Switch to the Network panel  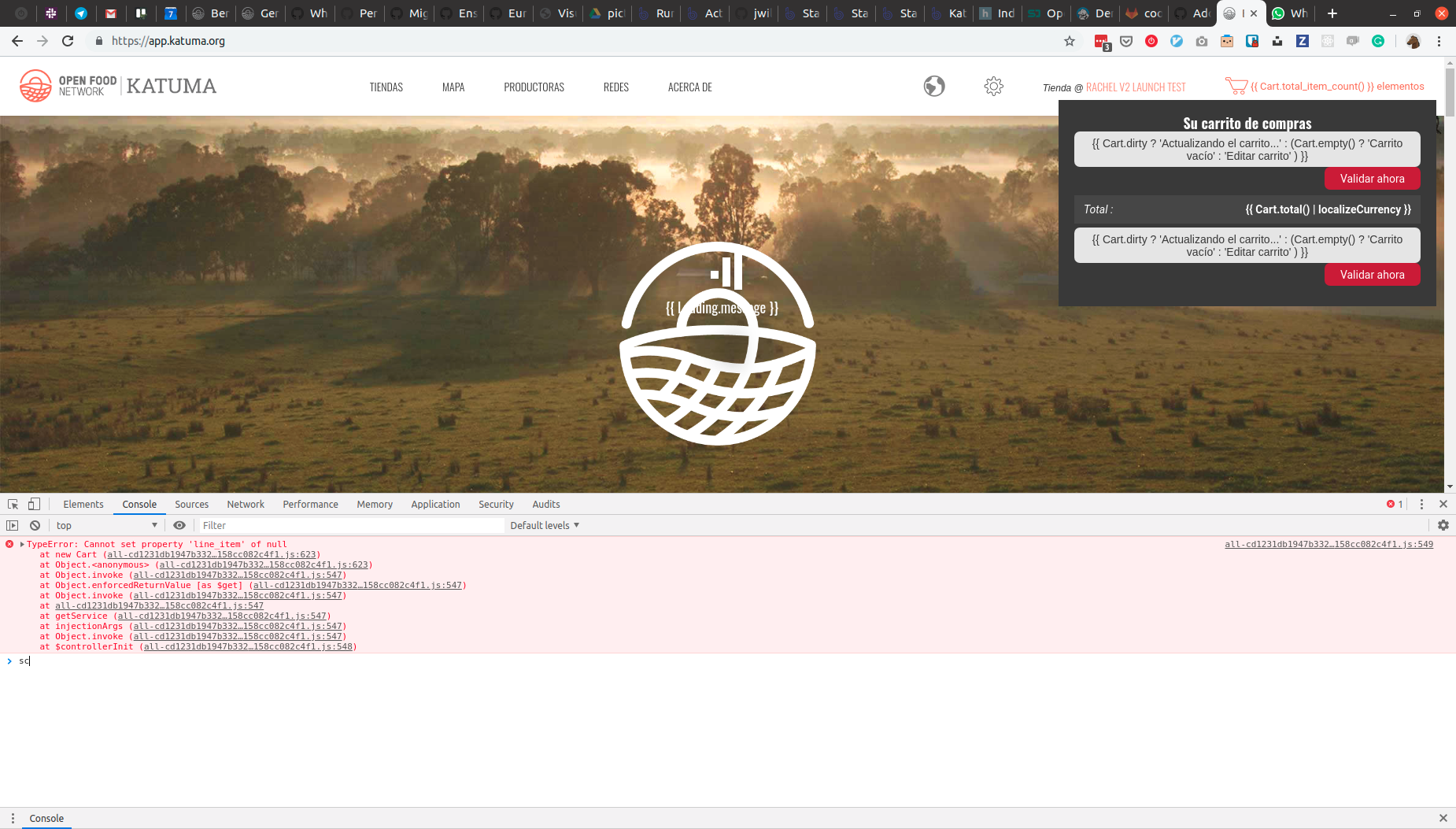(x=246, y=505)
